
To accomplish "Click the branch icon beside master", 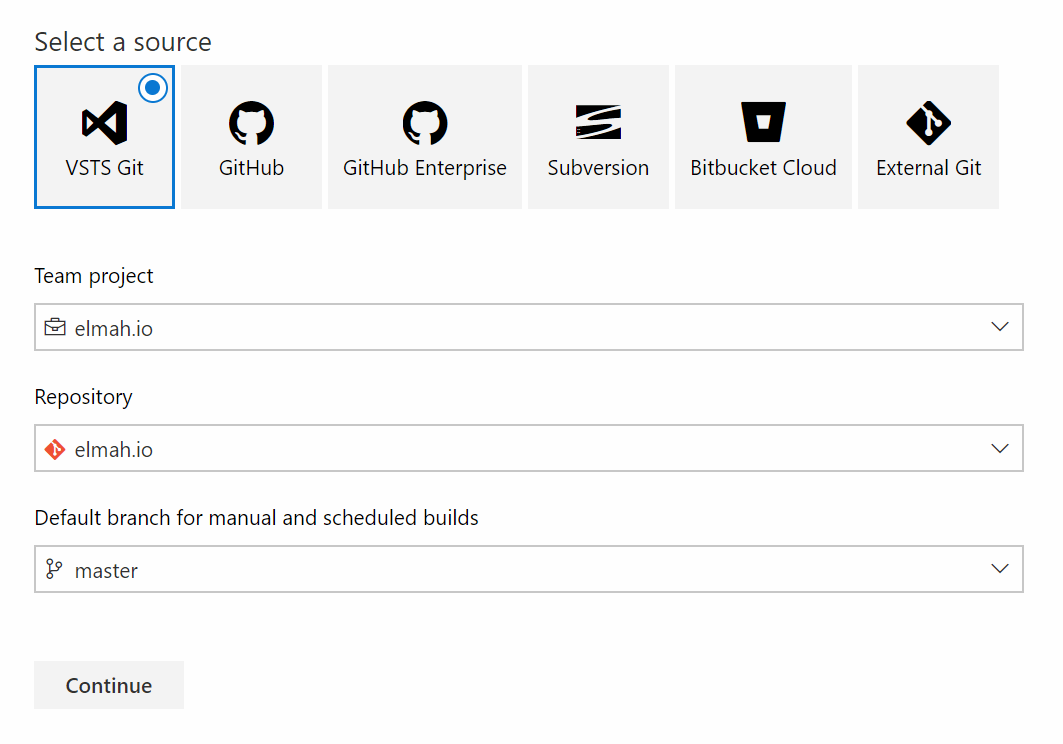I will (x=55, y=569).
